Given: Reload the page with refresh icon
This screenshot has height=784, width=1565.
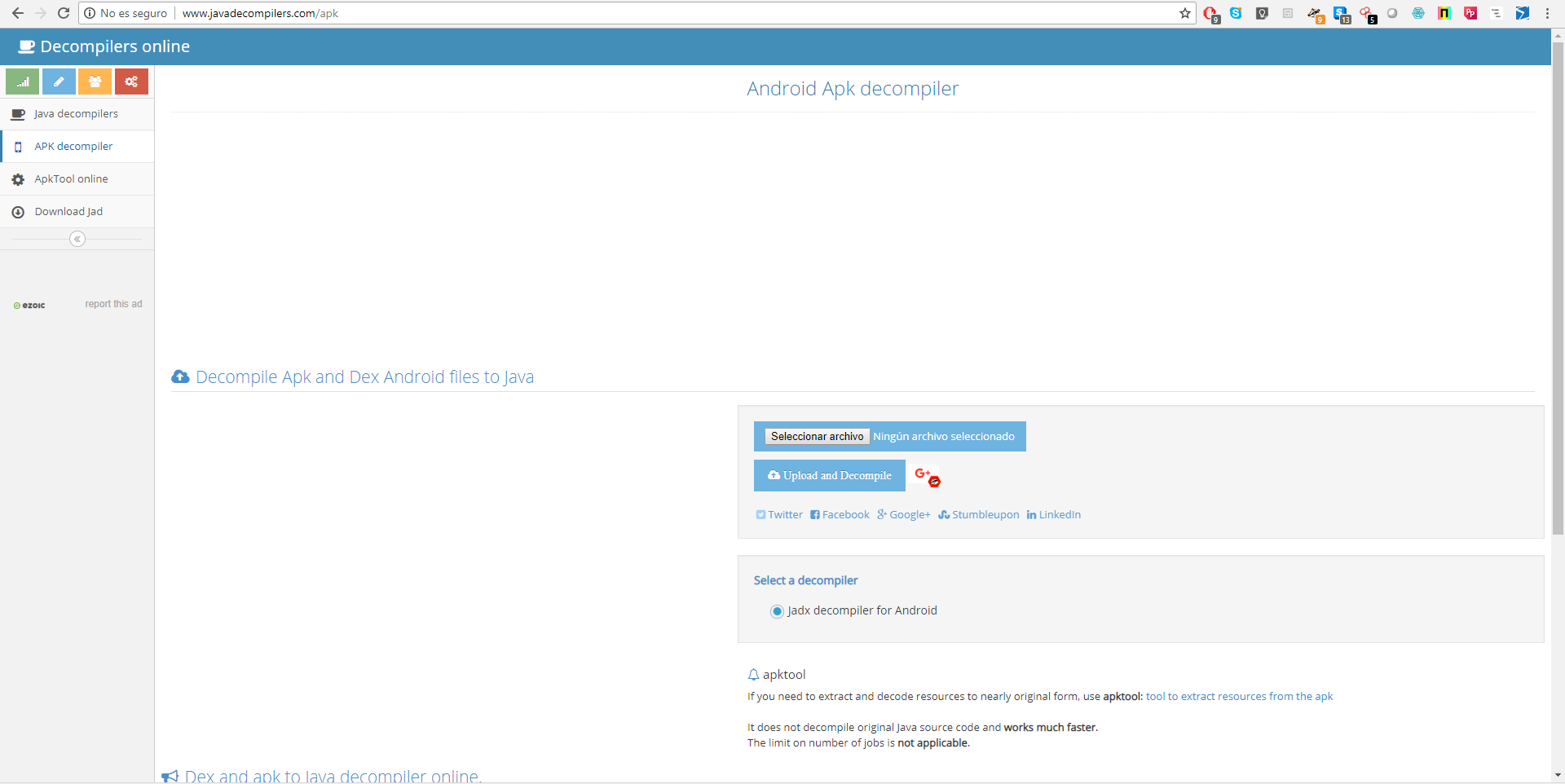Looking at the screenshot, I should click(x=64, y=13).
